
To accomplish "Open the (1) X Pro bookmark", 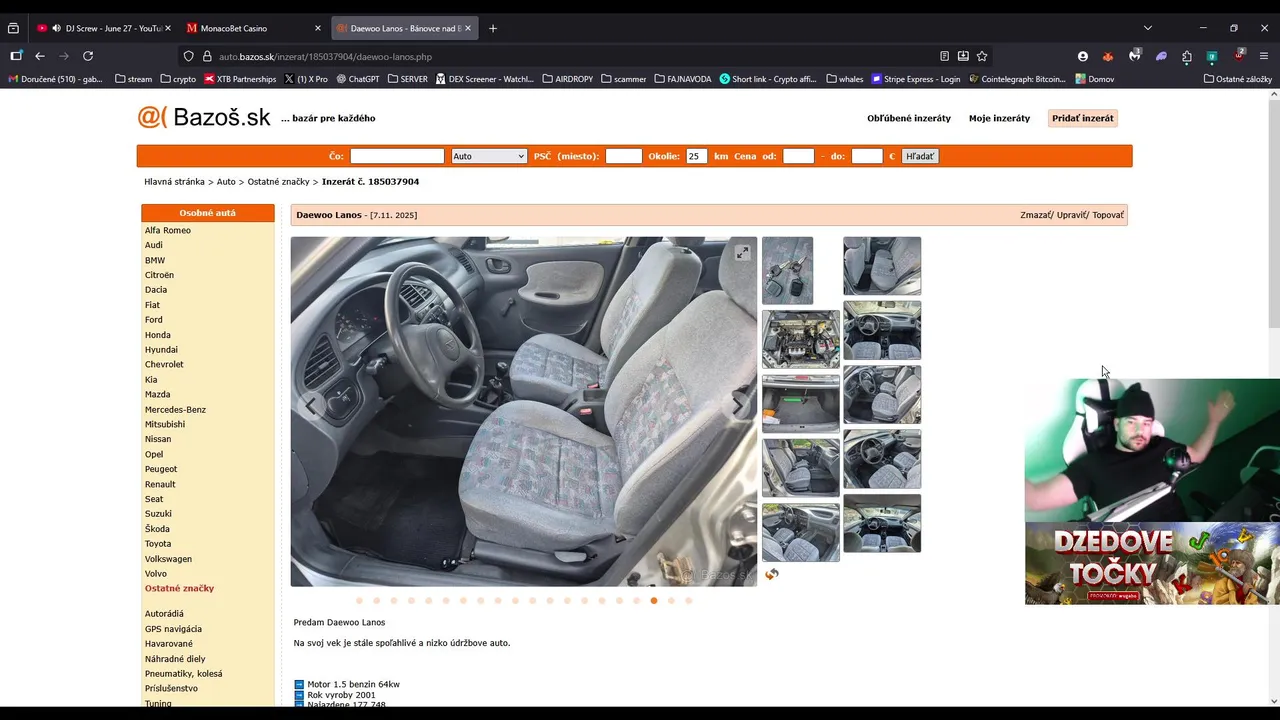I will [x=306, y=79].
